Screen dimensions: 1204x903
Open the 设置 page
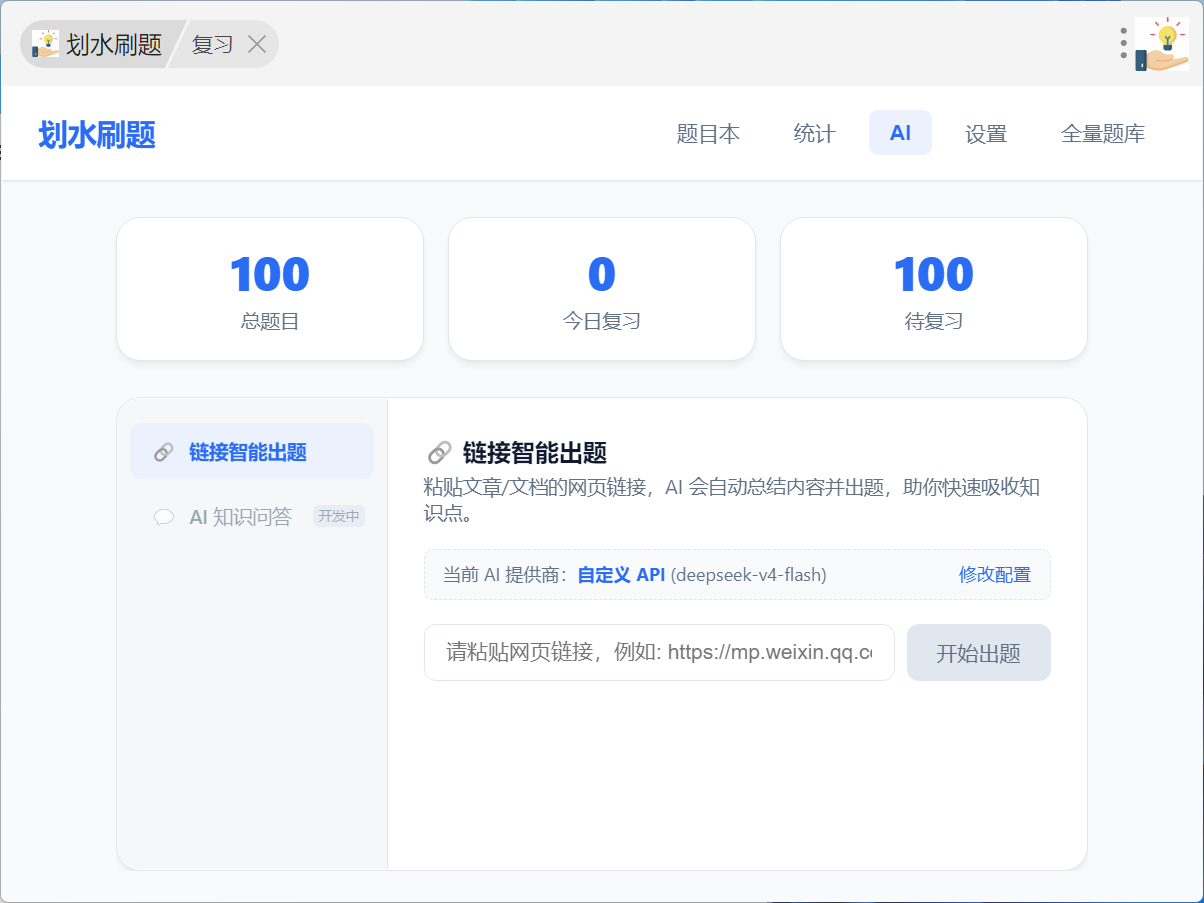click(x=986, y=134)
